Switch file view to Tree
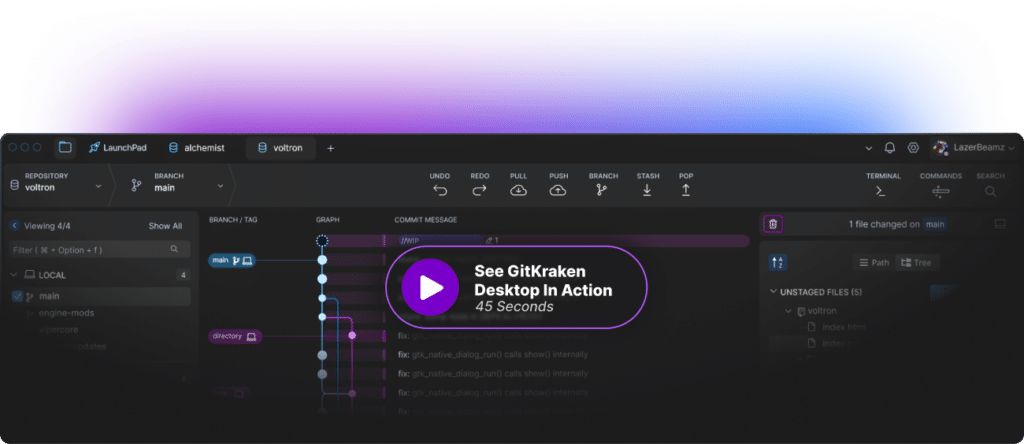The width and height of the screenshot is (1024, 444). (x=919, y=262)
